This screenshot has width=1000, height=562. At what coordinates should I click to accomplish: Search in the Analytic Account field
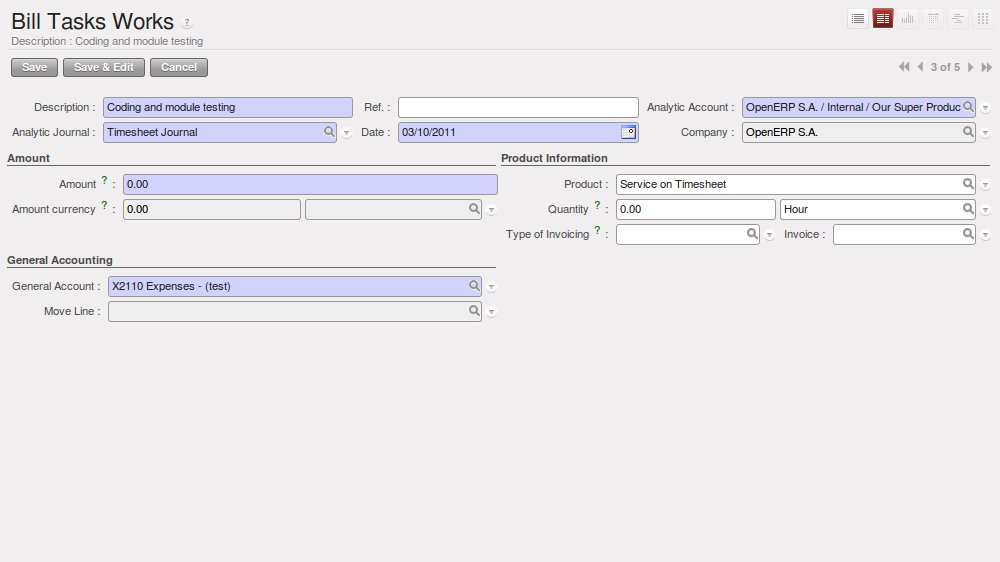click(968, 107)
